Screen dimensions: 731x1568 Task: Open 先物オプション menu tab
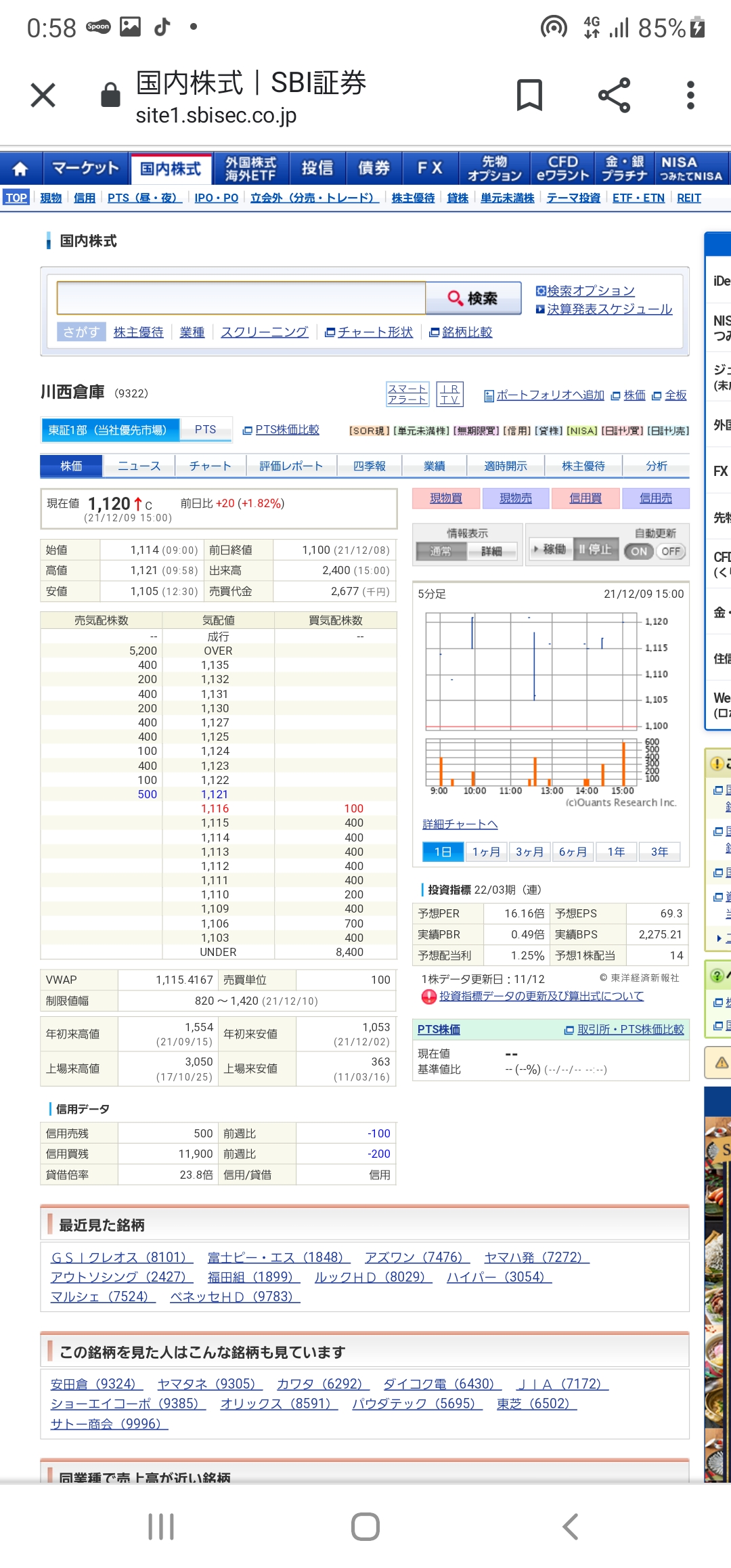click(495, 169)
